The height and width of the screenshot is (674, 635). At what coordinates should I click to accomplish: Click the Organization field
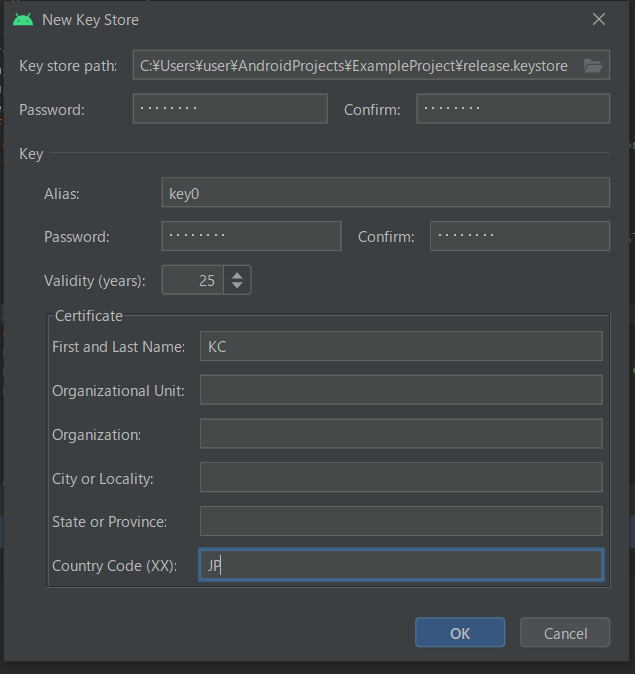[401, 434]
